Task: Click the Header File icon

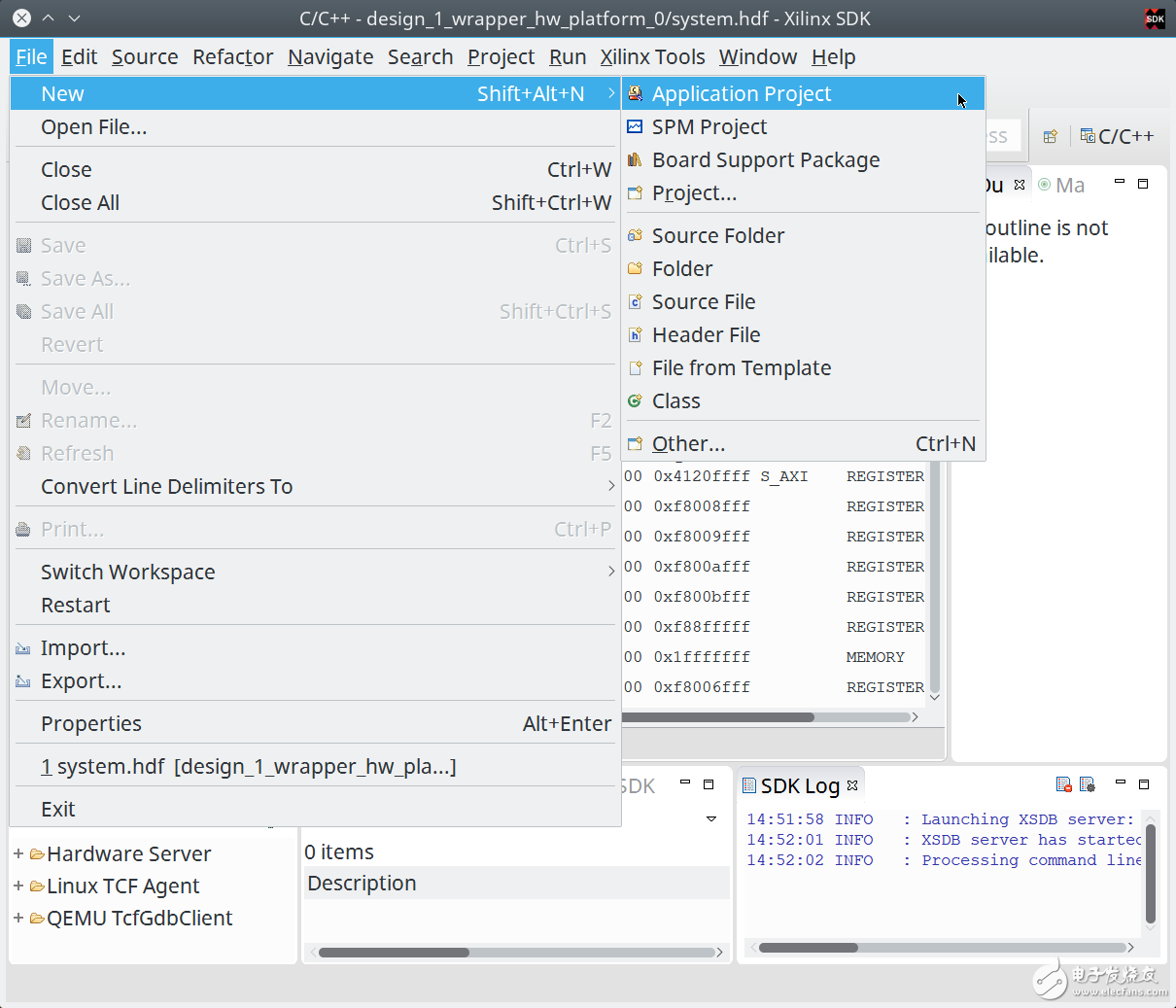Action: [x=635, y=335]
